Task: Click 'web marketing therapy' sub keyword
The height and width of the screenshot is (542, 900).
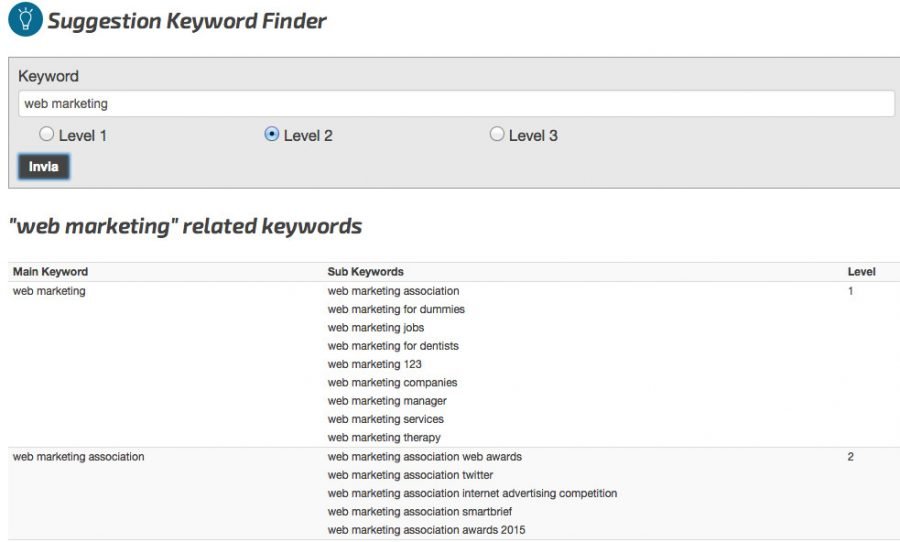Action: pyautogui.click(x=384, y=438)
